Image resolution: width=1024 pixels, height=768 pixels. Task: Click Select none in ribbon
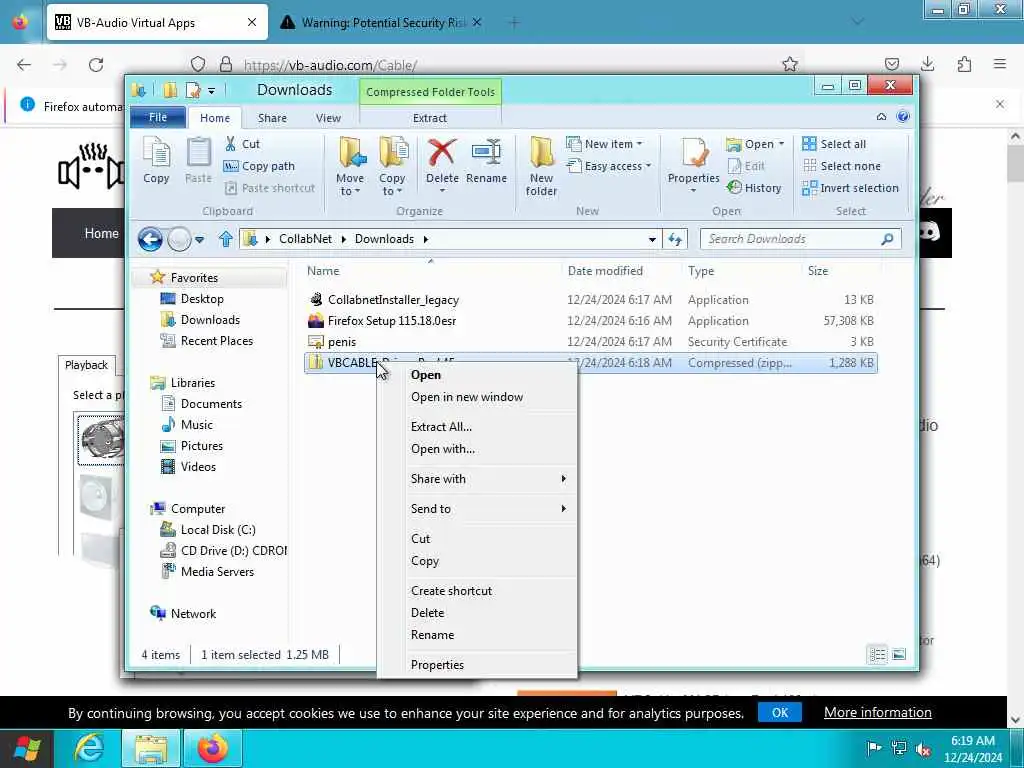841,166
